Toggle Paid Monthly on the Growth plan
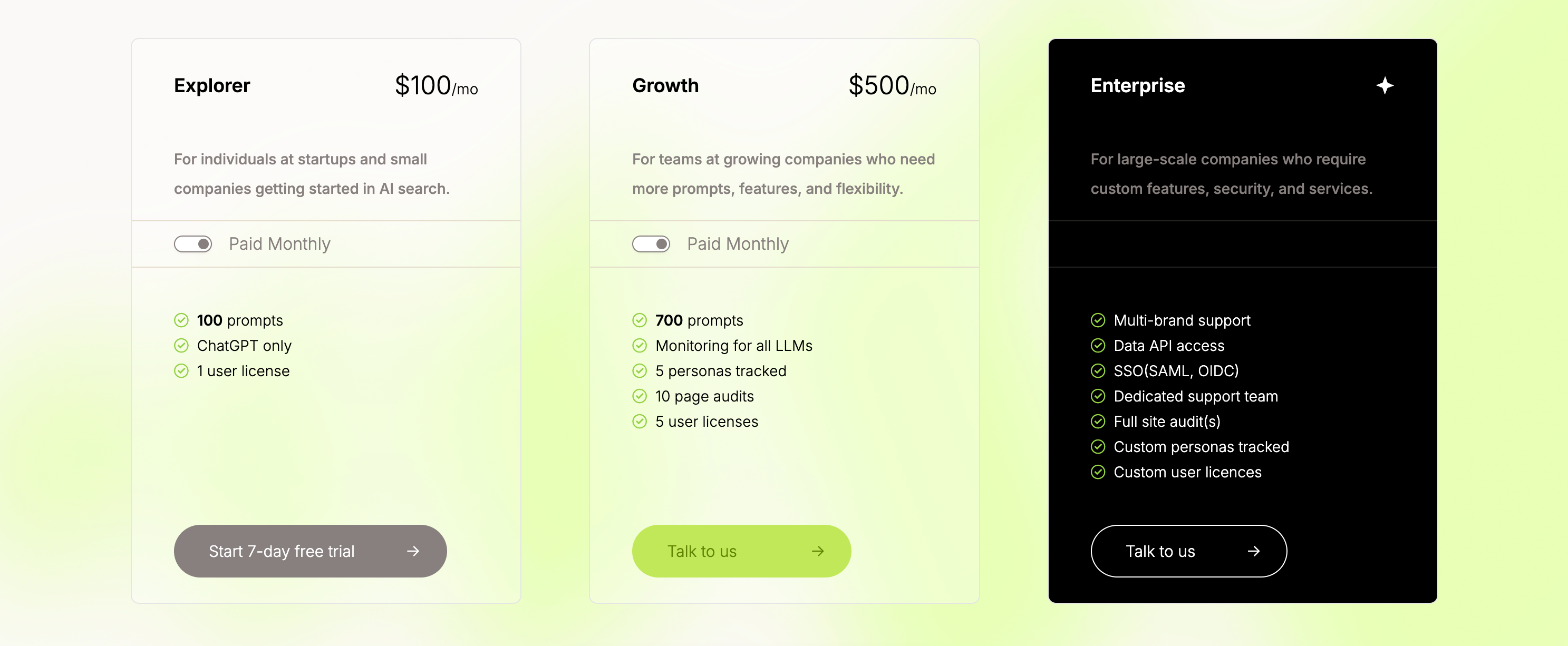Image resolution: width=1568 pixels, height=646 pixels. pos(651,243)
